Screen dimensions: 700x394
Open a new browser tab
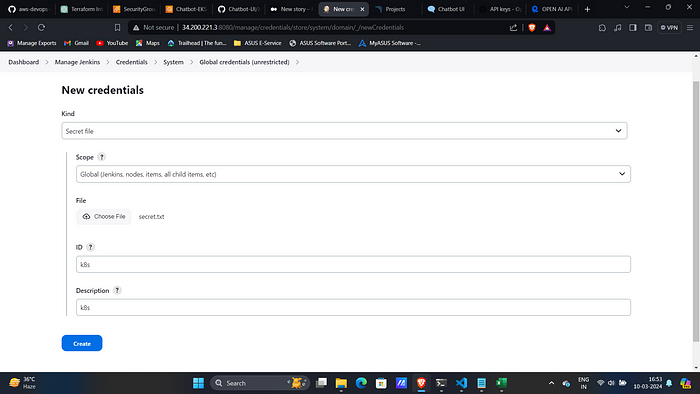click(x=588, y=9)
